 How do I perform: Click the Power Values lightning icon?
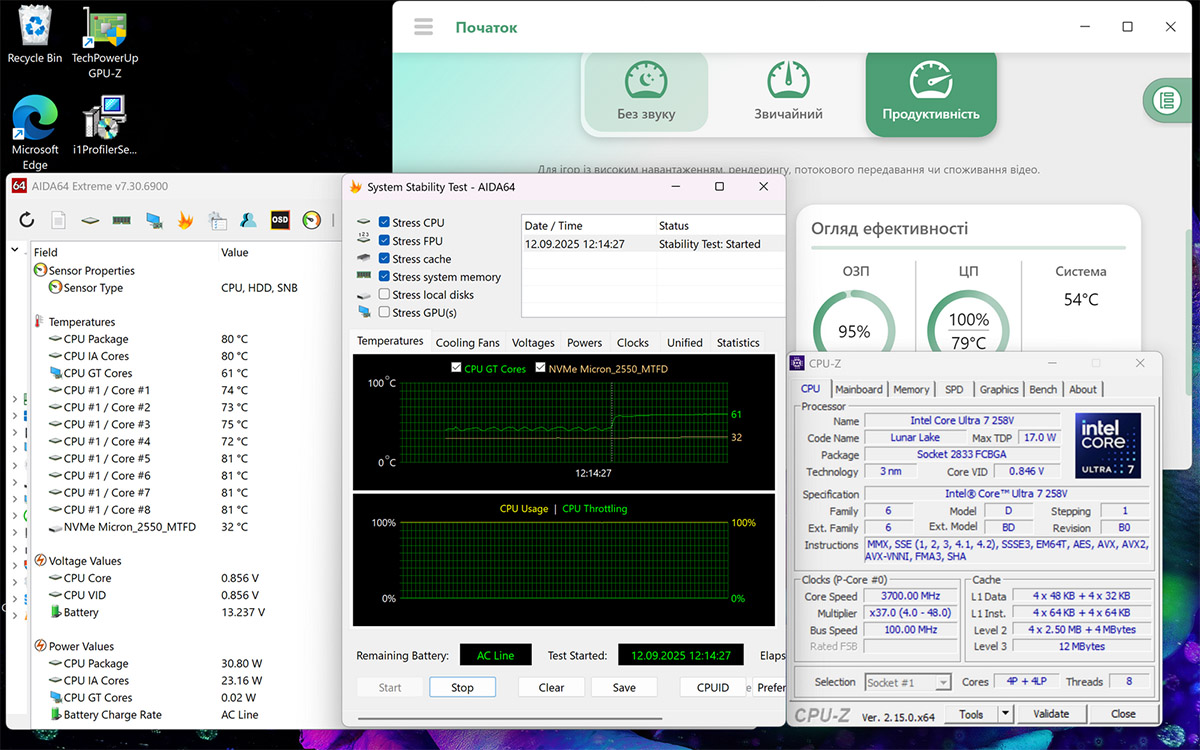pos(40,646)
